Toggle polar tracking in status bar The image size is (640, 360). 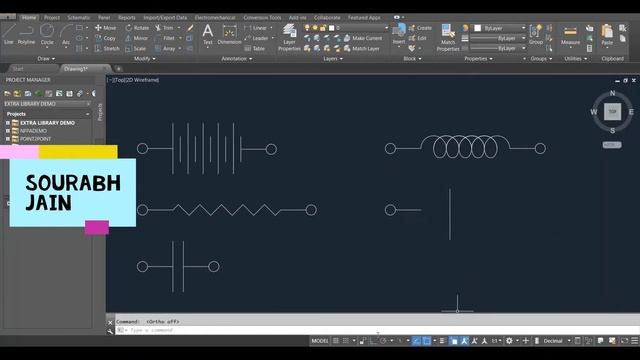click(383, 340)
